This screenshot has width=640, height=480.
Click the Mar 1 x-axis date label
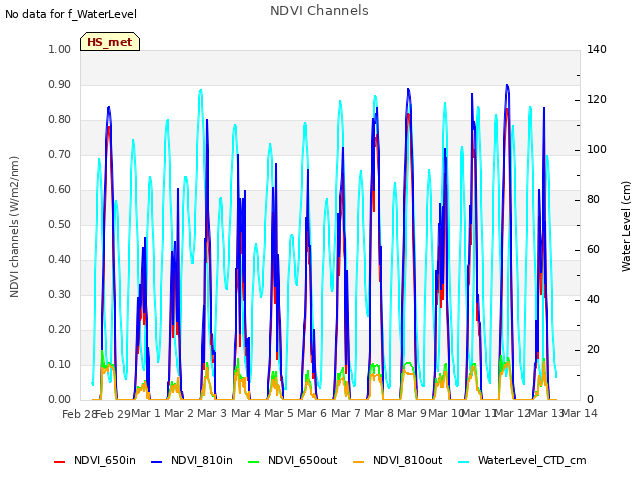pyautogui.click(x=146, y=413)
